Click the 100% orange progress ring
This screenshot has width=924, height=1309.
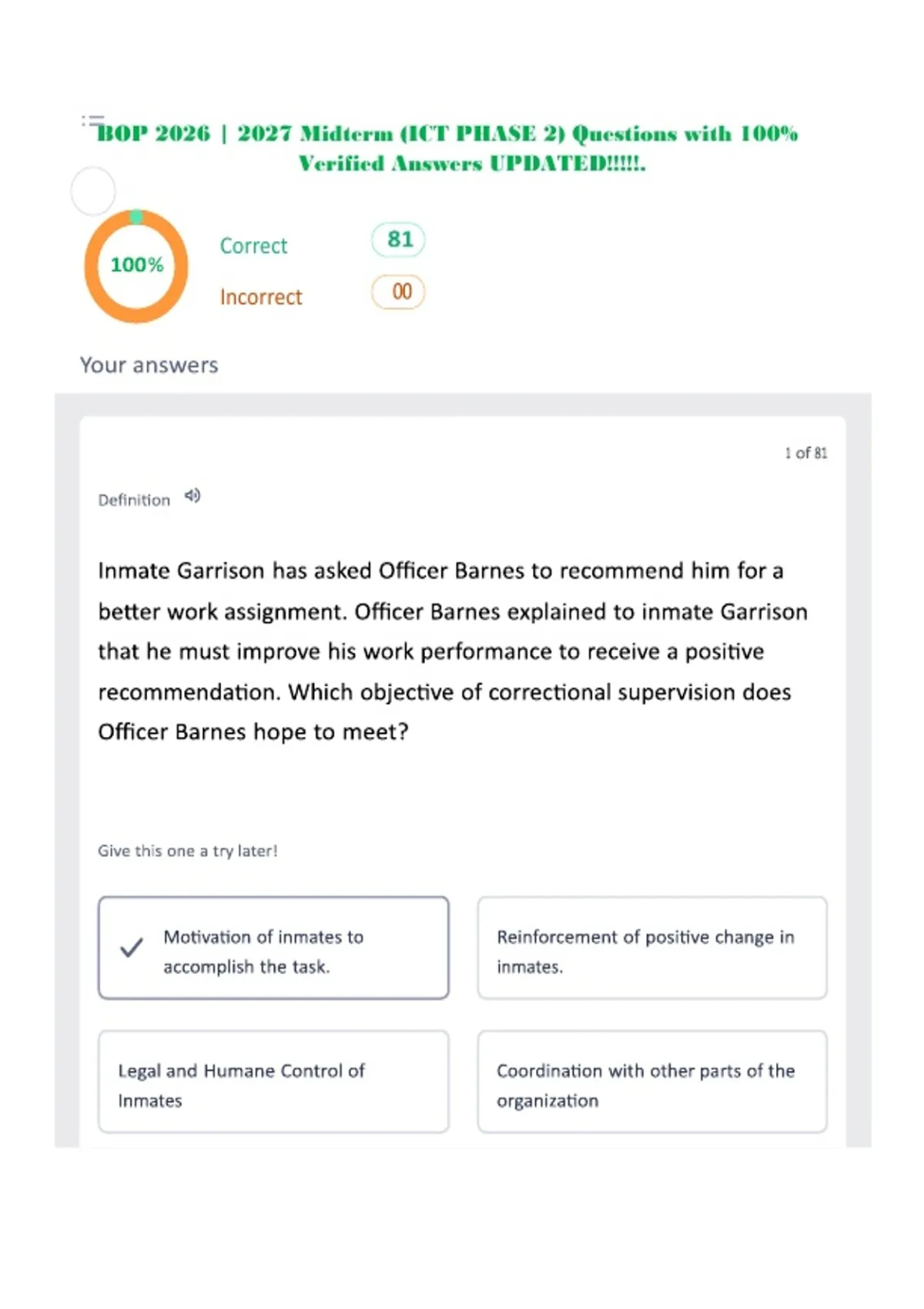[136, 266]
